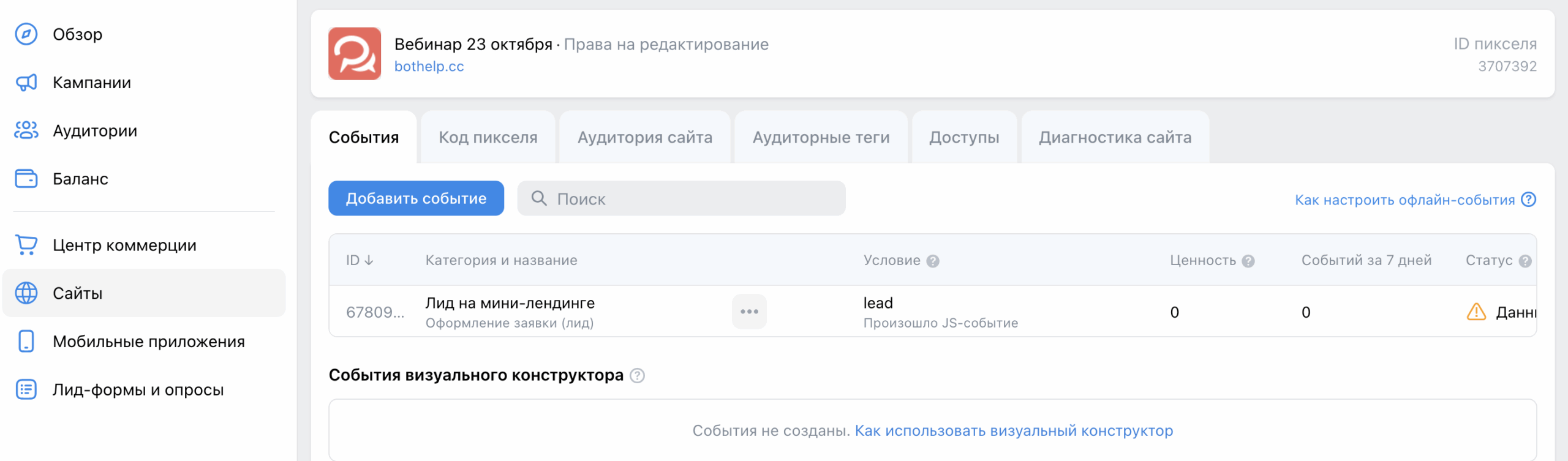Open Как настроить офлайн-события link
1568x461 pixels.
1404,200
